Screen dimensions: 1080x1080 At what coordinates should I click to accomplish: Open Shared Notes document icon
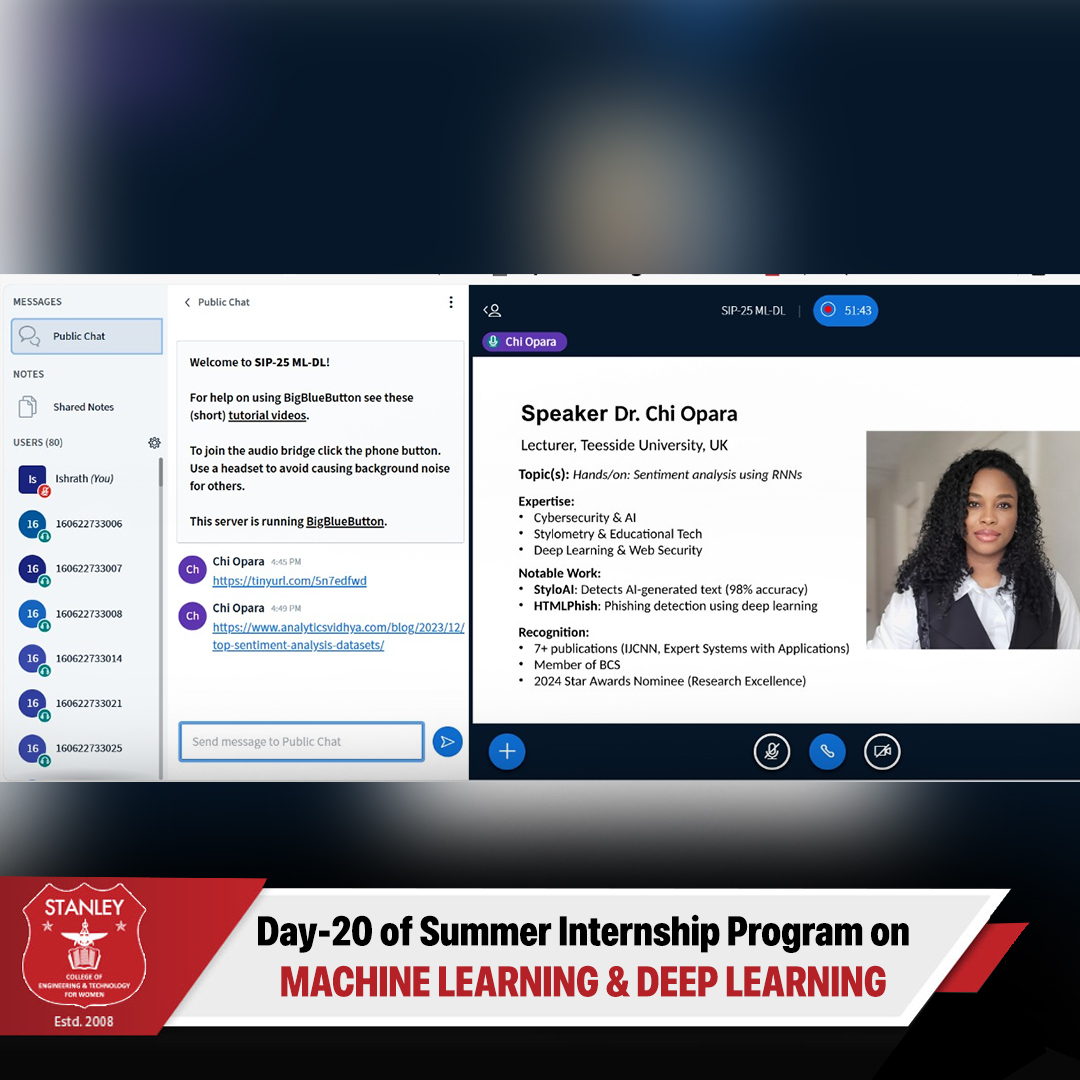(x=28, y=407)
